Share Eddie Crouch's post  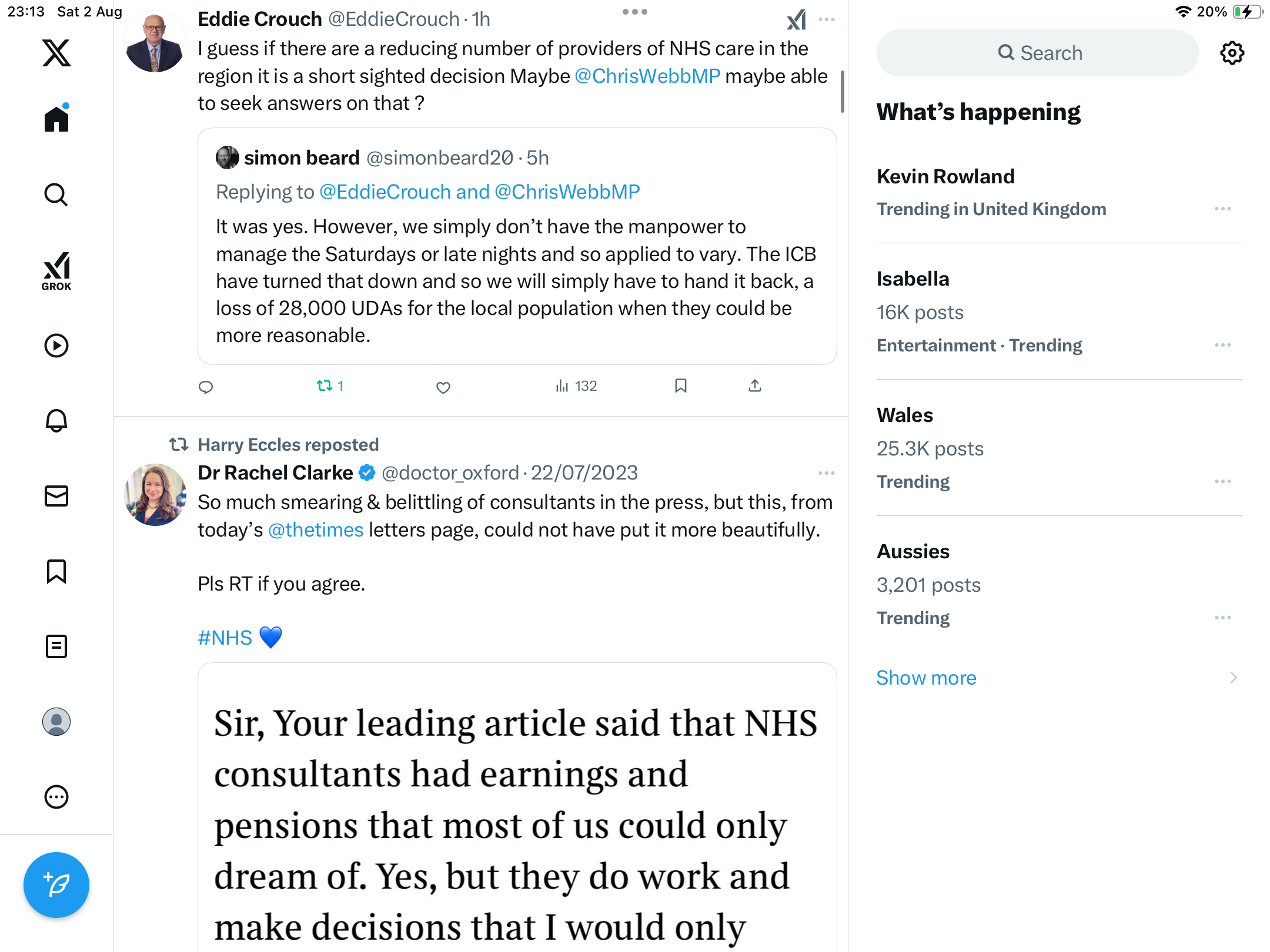pyautogui.click(x=755, y=386)
